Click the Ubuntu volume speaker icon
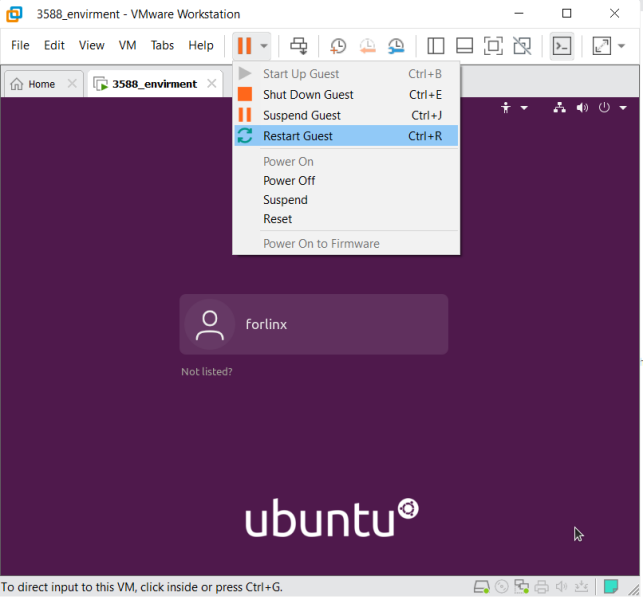The height and width of the screenshot is (601, 643). coord(582,108)
